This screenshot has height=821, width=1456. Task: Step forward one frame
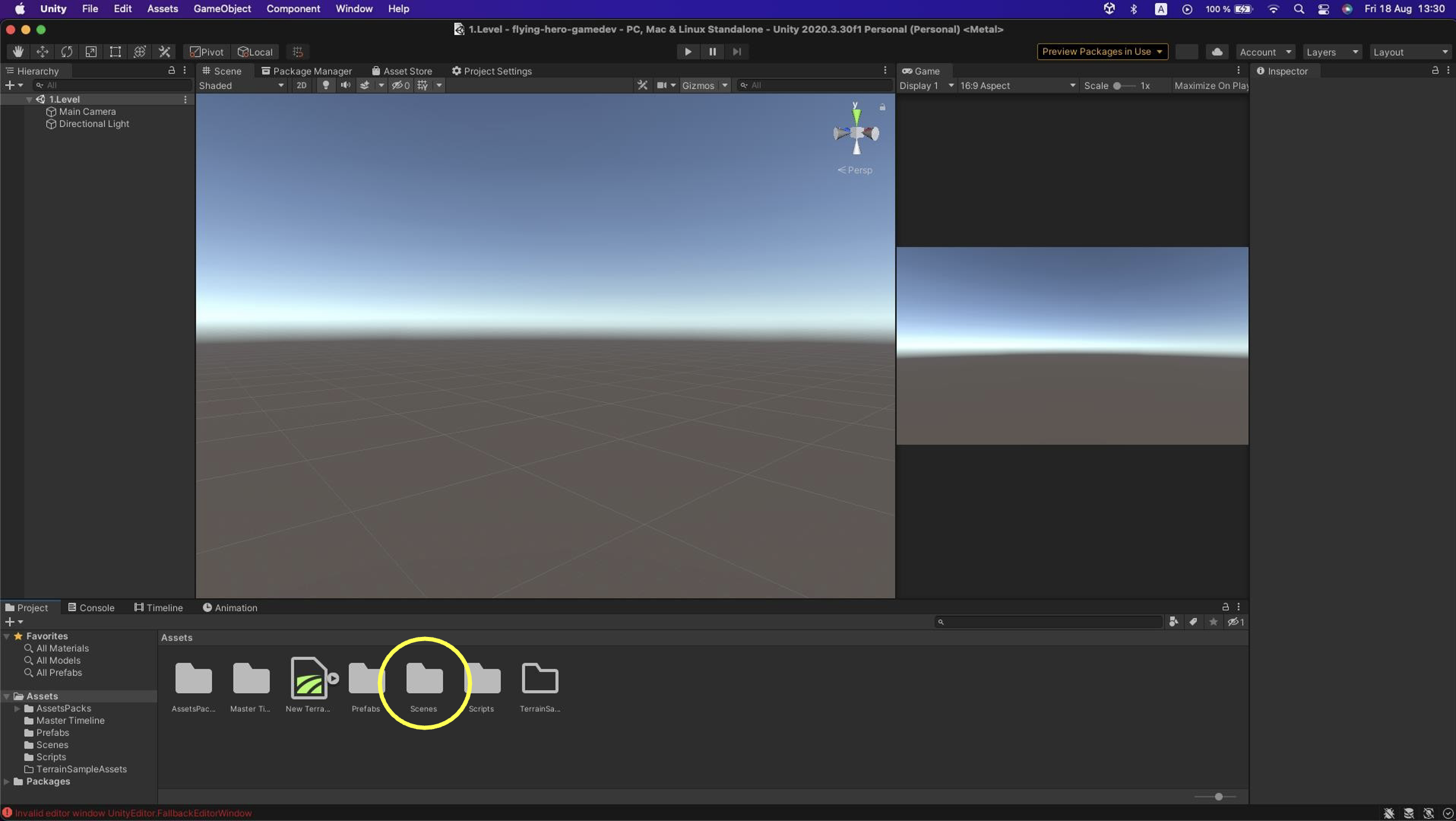737,51
